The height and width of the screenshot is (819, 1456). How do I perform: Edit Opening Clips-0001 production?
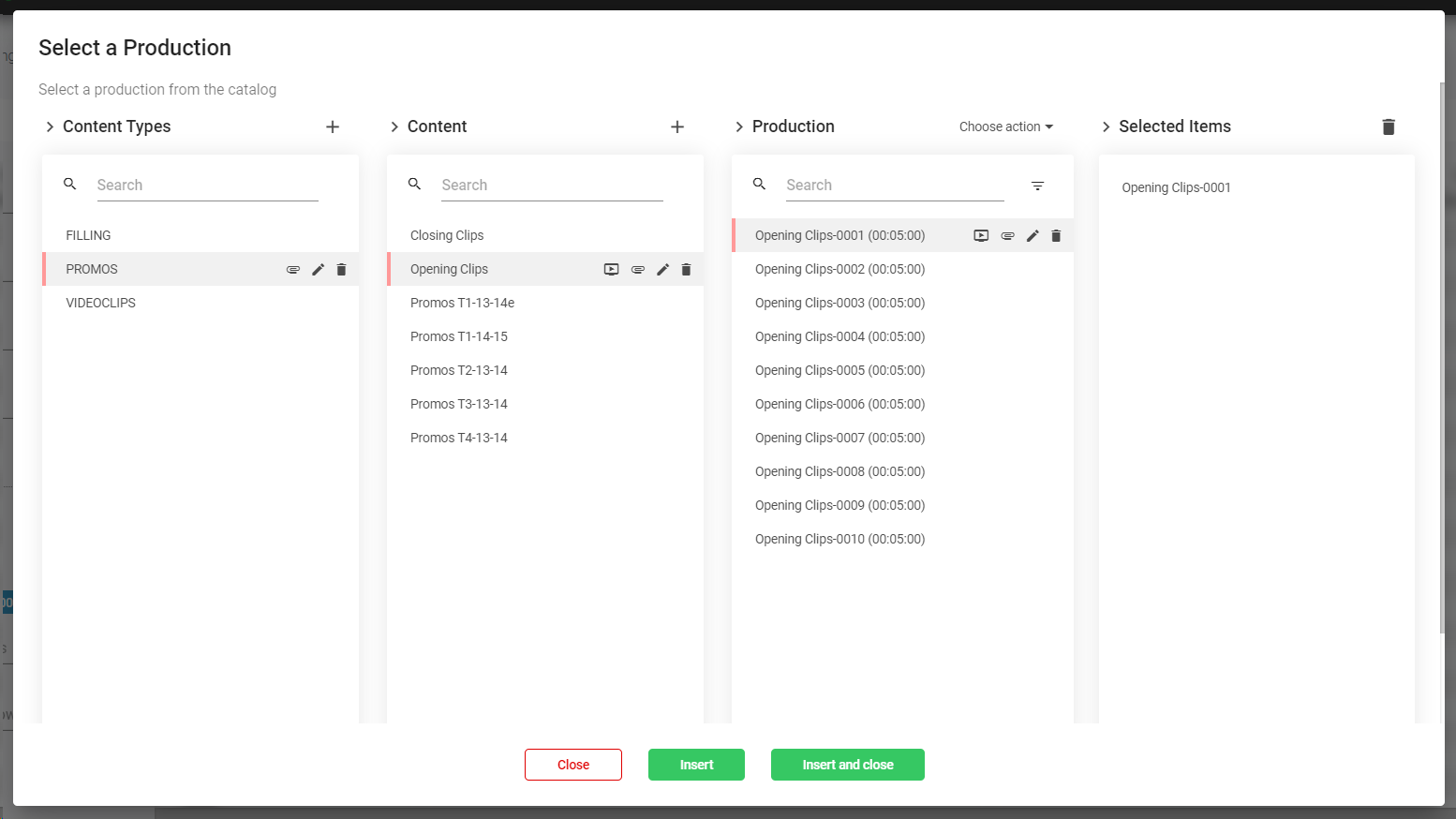[x=1033, y=236]
